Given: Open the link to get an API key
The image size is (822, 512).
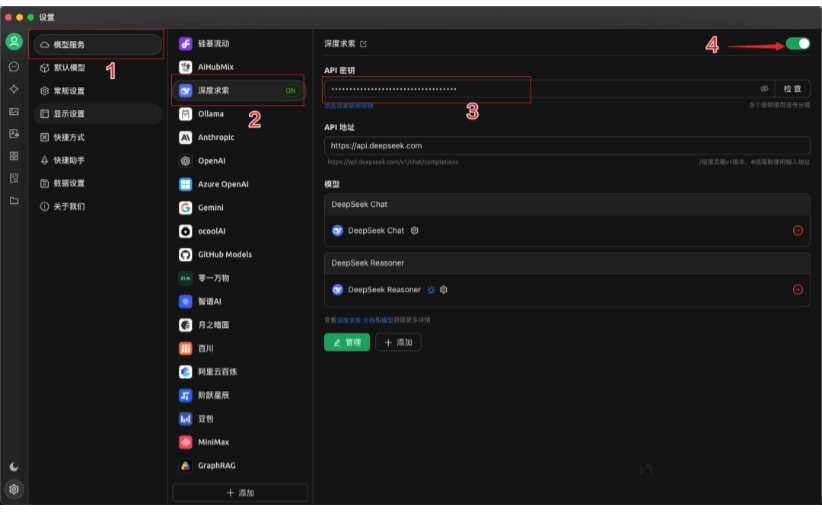Looking at the screenshot, I should (x=349, y=105).
